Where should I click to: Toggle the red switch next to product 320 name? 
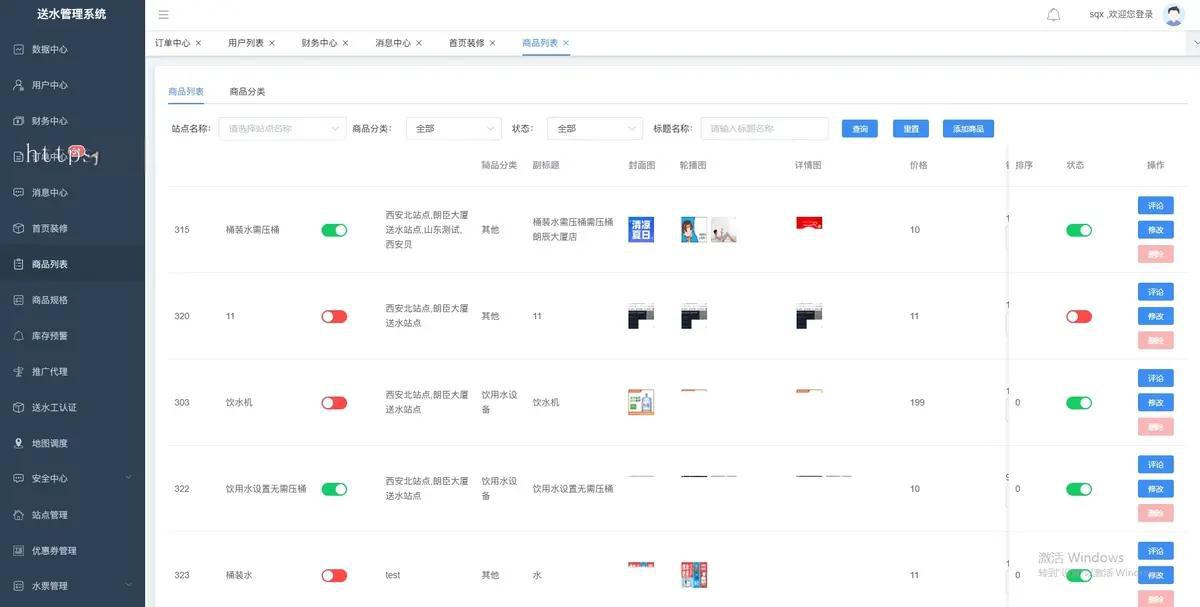tap(334, 316)
